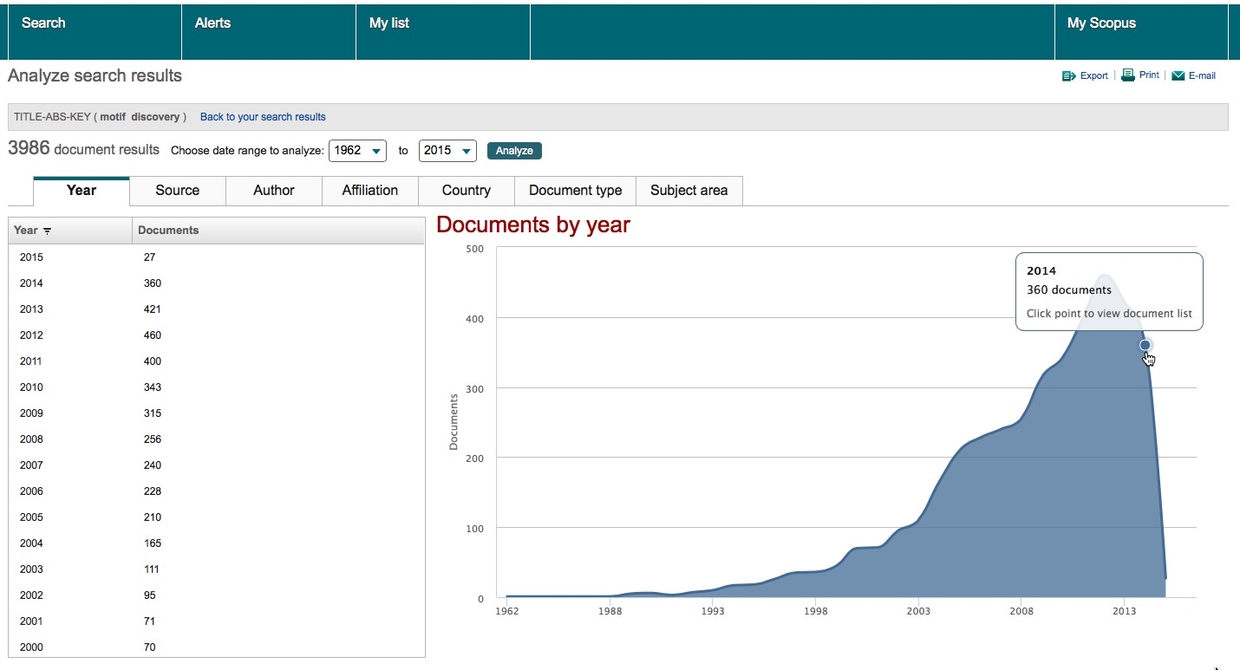Switch to the Subject area tab
Viewport: 1240px width, 670px height.
[x=689, y=191]
